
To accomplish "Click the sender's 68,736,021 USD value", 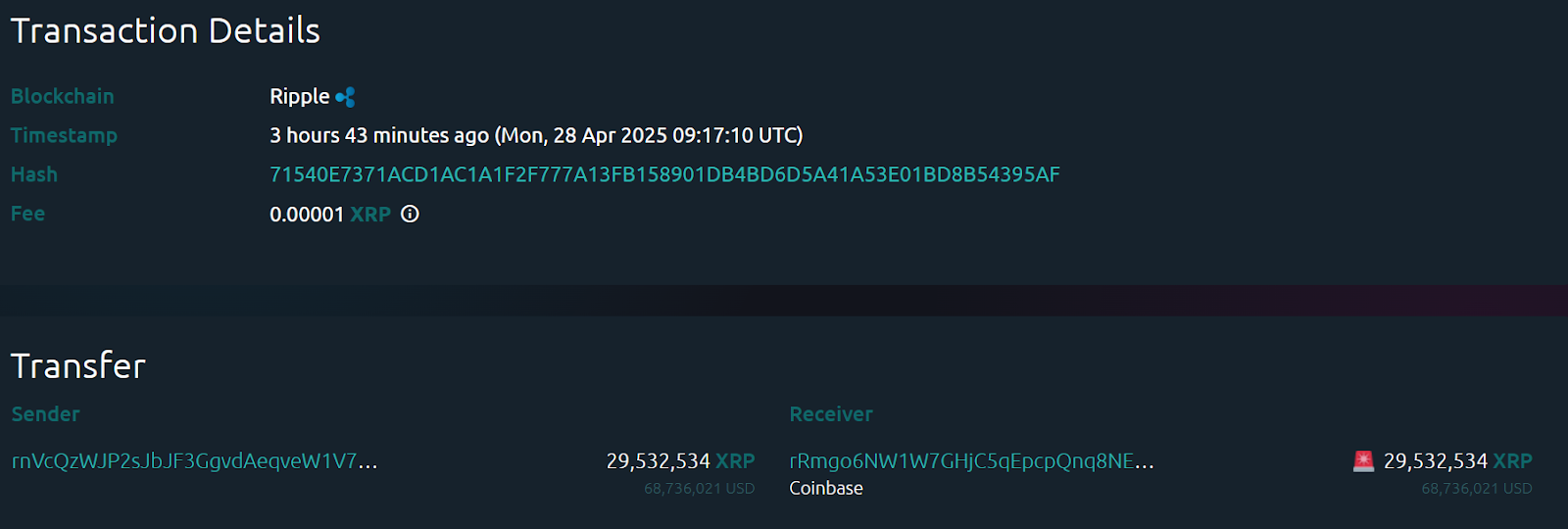I will tap(699, 488).
